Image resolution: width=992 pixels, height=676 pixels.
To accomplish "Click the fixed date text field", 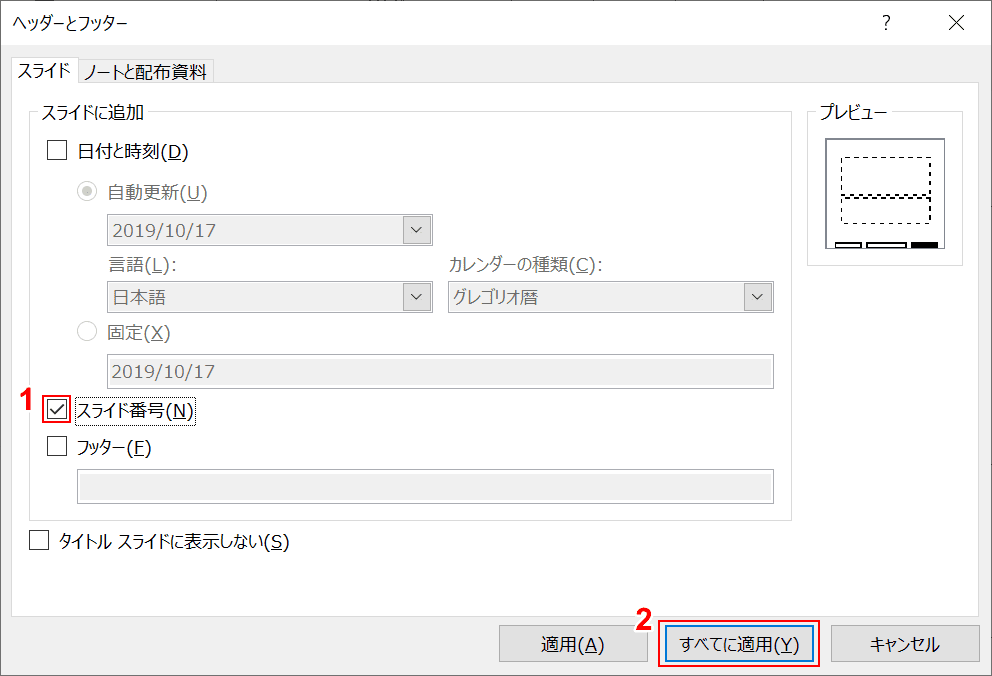I will point(440,371).
